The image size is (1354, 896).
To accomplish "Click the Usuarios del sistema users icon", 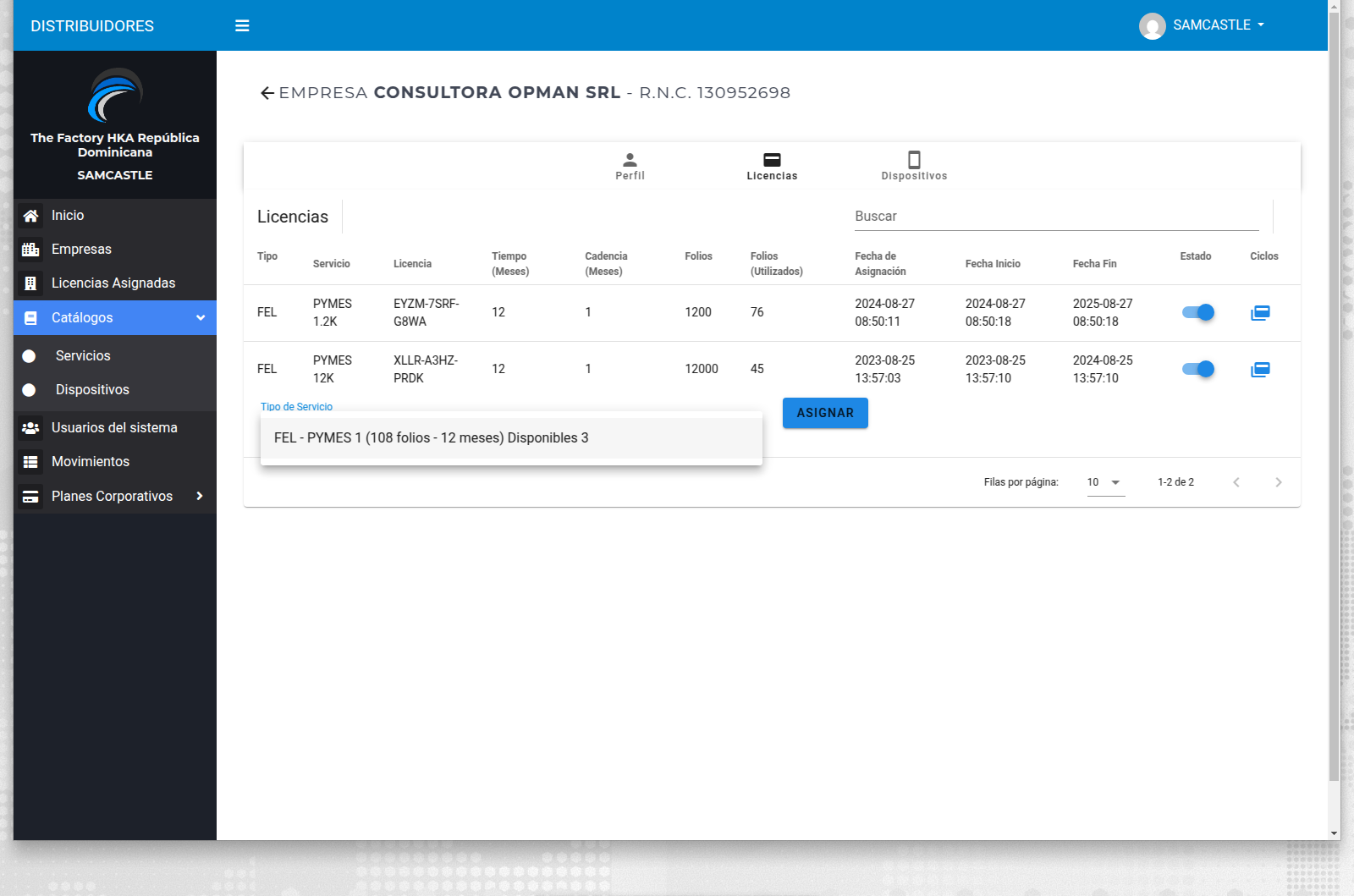I will 30,428.
